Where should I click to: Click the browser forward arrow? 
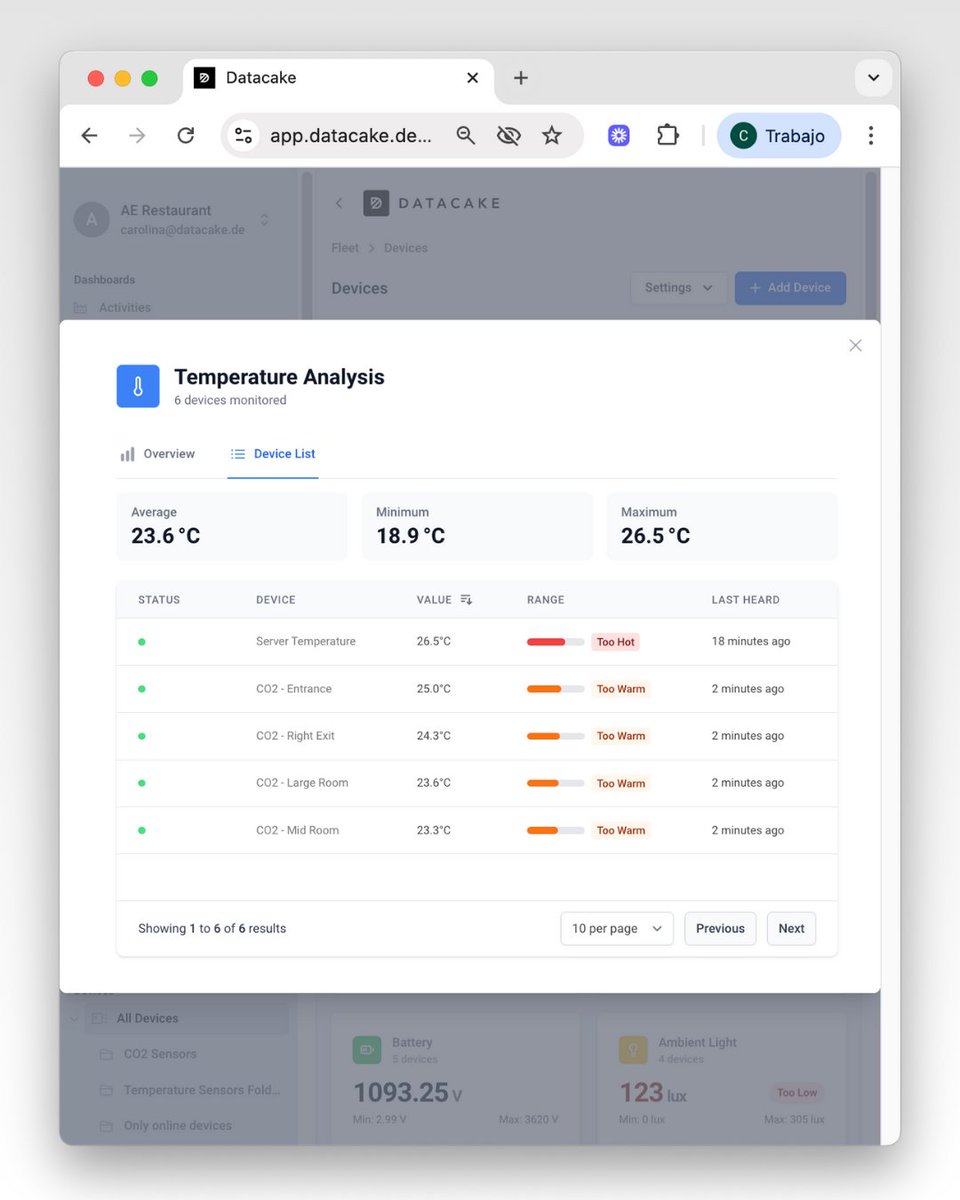(137, 136)
